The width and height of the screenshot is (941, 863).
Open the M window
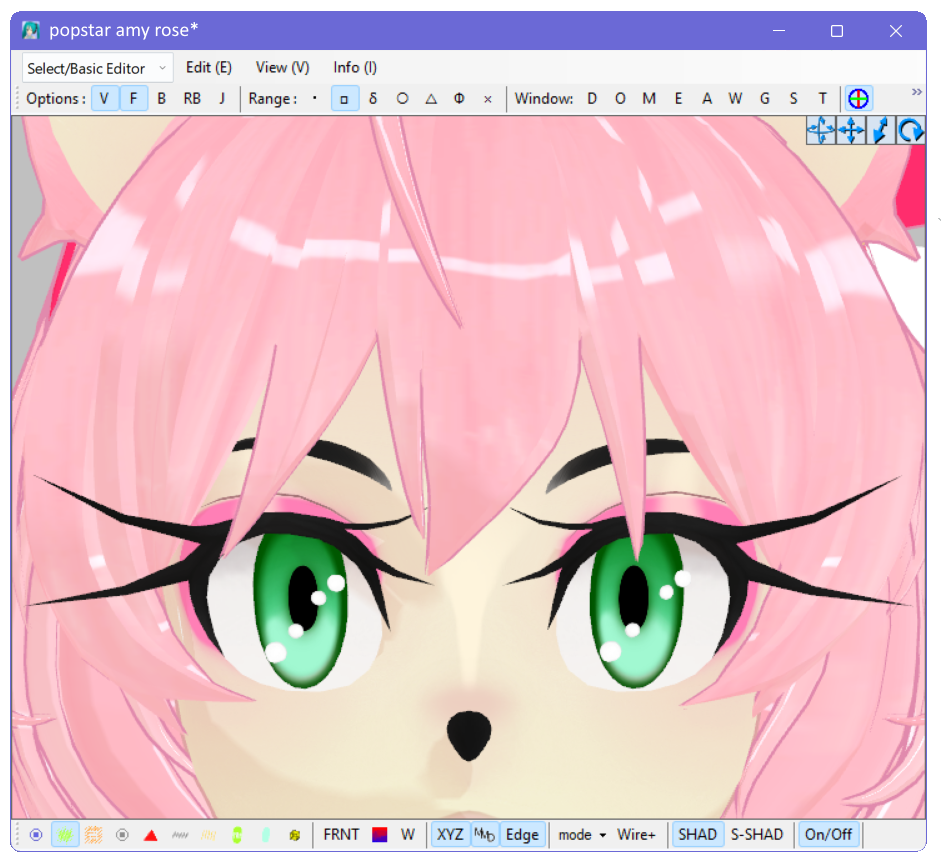(649, 98)
